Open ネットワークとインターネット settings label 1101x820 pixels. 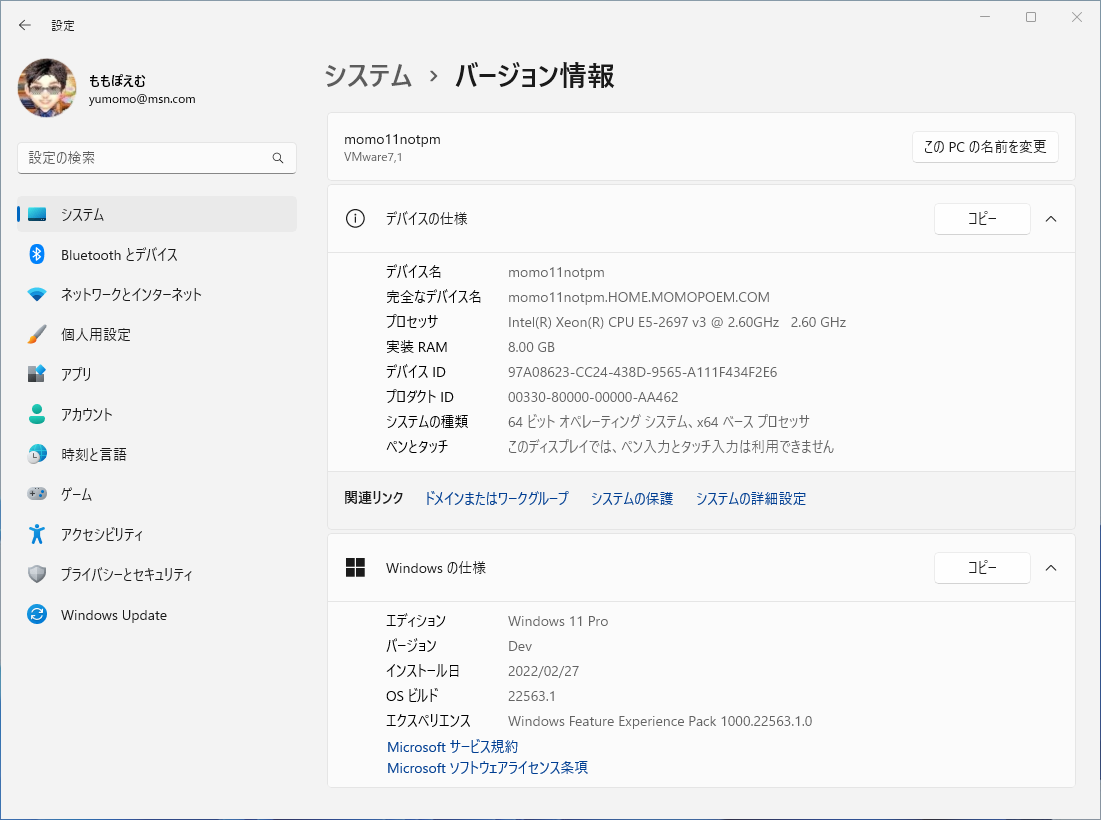tap(131, 295)
